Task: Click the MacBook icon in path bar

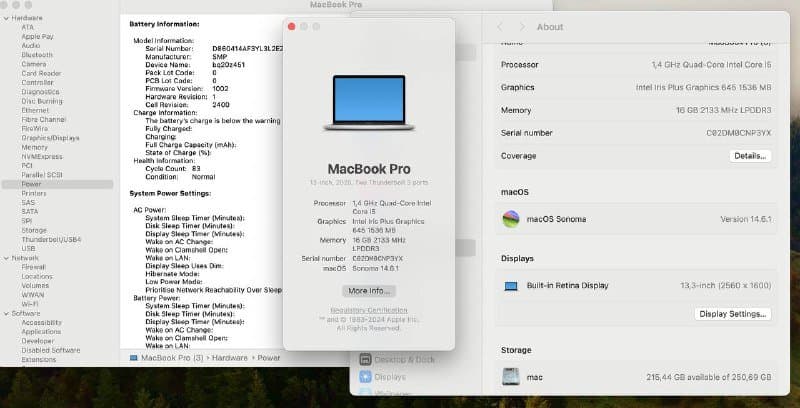Action: pyautogui.click(x=134, y=358)
